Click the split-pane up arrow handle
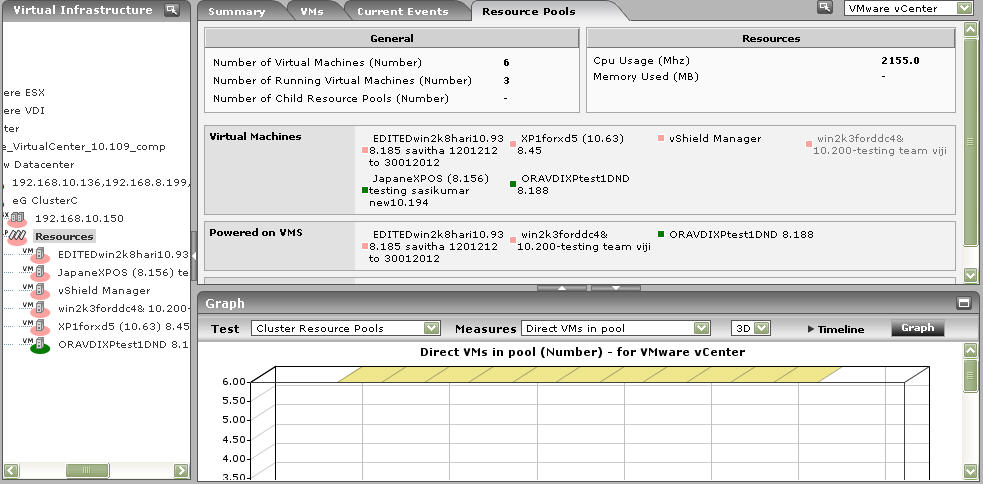Image resolution: width=983 pixels, height=484 pixels. coord(562,288)
